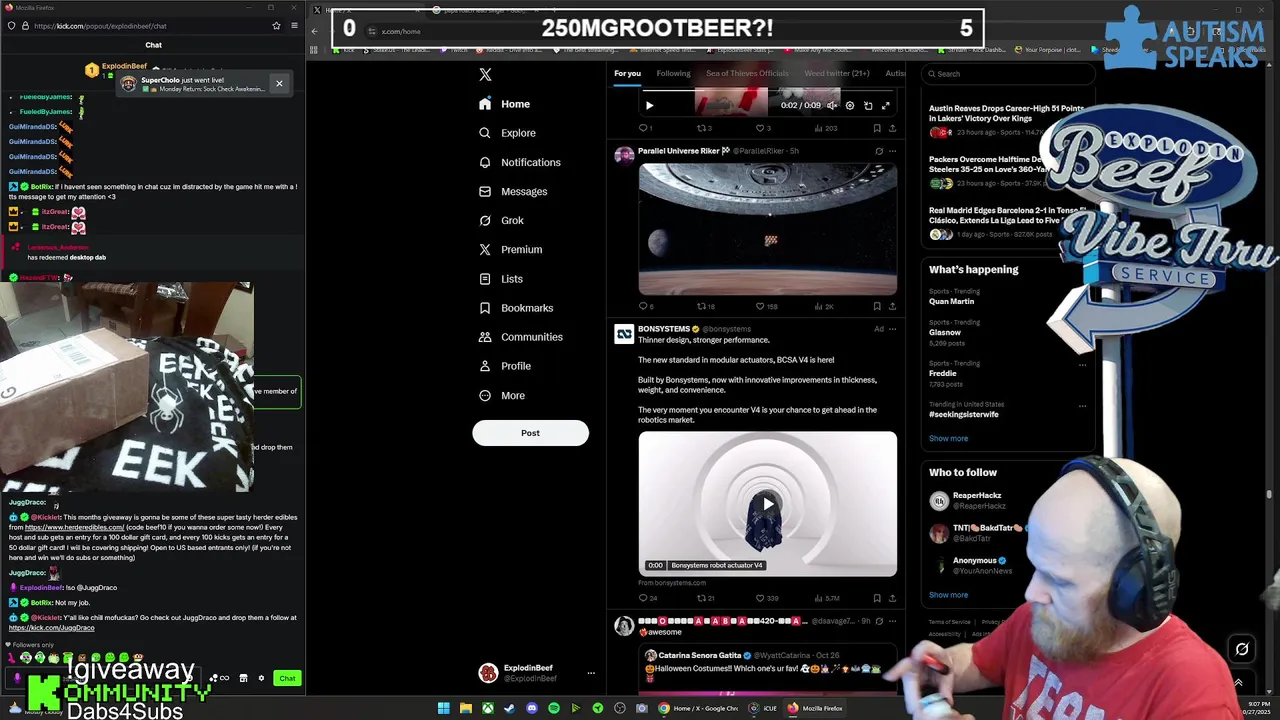Switch to the For you tab

627,73
